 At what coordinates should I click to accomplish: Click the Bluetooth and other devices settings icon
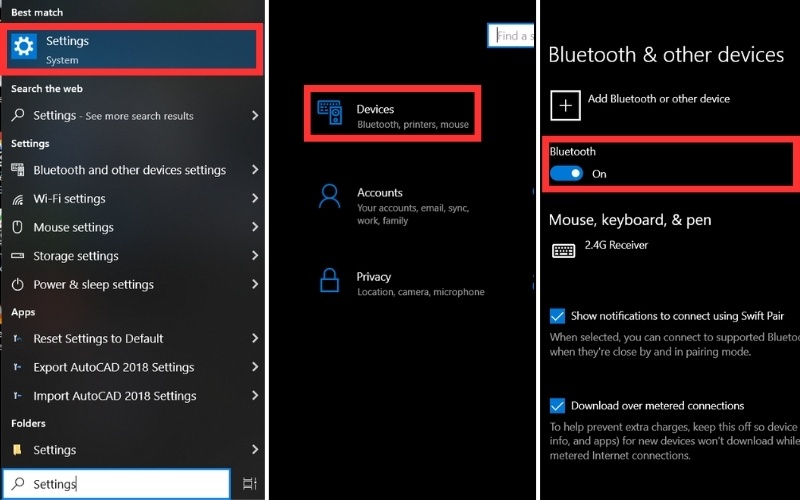coord(18,169)
